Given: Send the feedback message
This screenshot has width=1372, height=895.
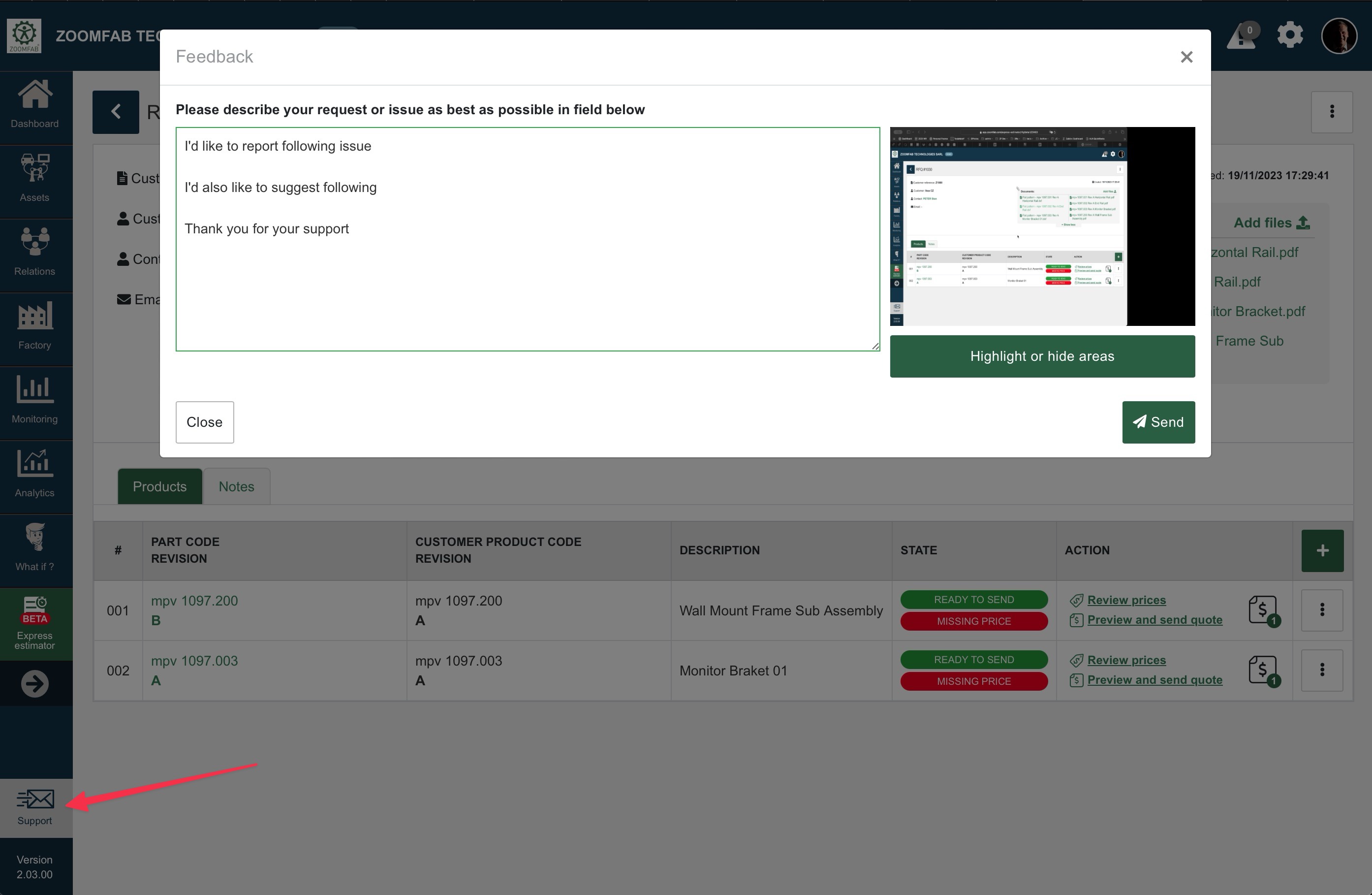Looking at the screenshot, I should coord(1157,422).
